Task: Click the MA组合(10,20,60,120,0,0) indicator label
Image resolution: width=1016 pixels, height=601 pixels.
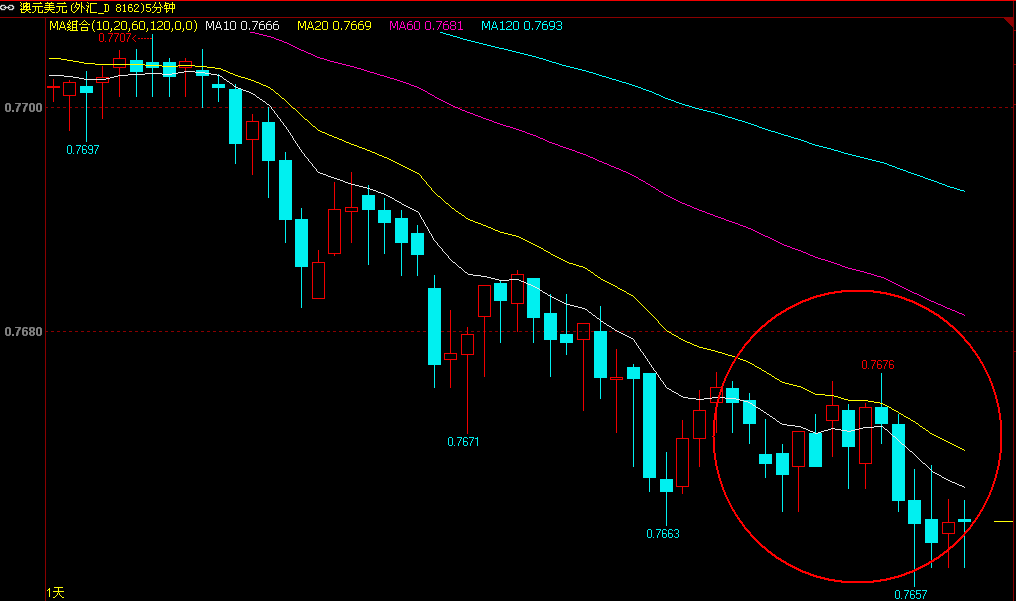Action: [x=123, y=26]
